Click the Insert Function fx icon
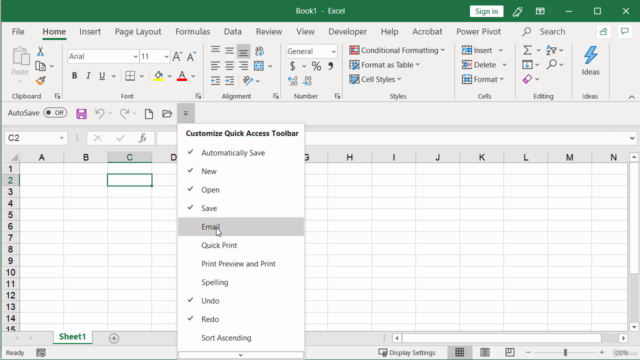 pyautogui.click(x=142, y=138)
